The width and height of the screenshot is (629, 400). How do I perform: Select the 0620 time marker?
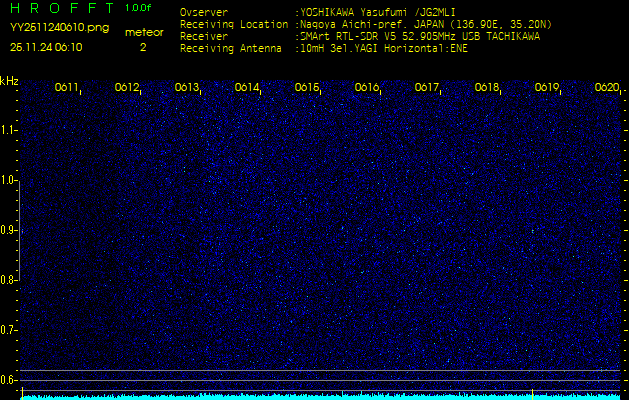point(607,88)
